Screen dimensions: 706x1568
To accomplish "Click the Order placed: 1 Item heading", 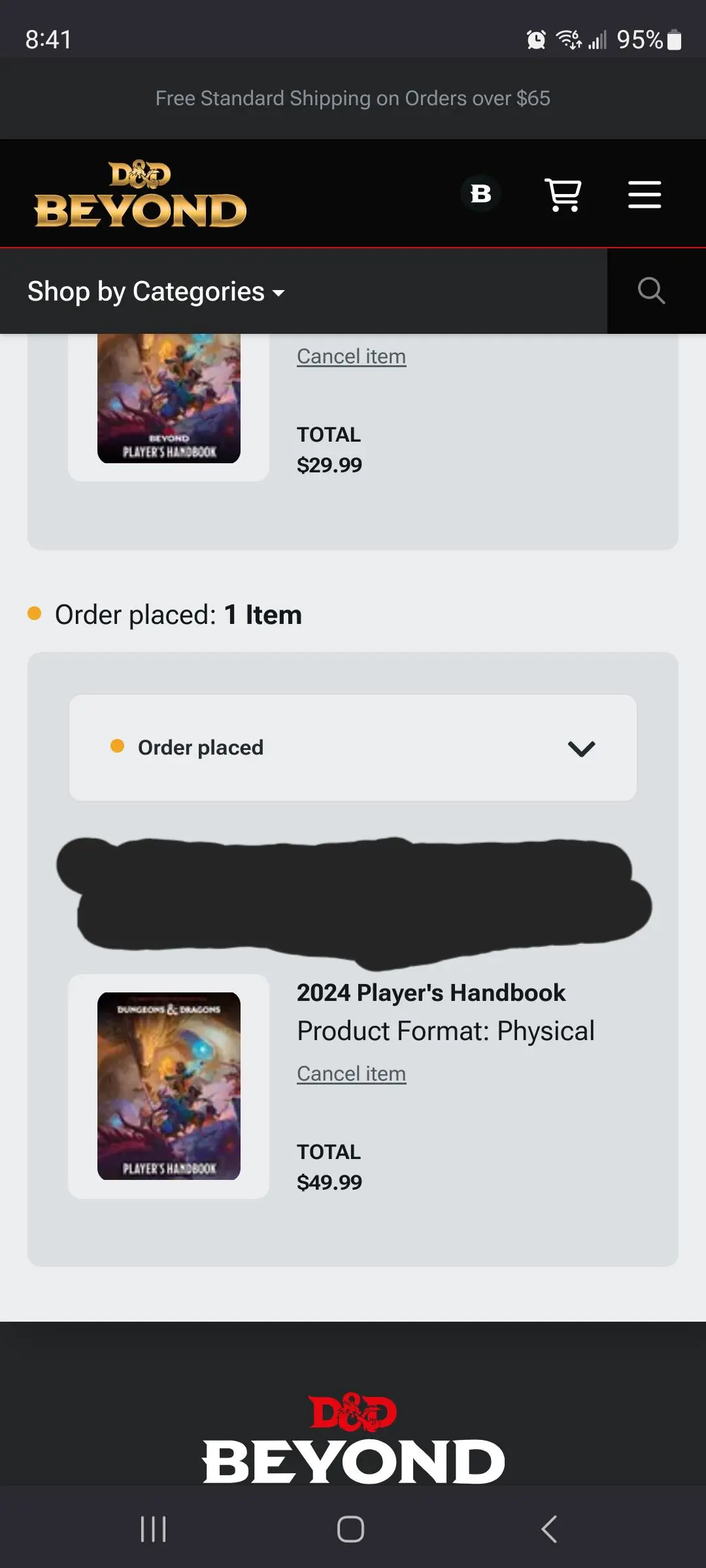I will click(178, 614).
